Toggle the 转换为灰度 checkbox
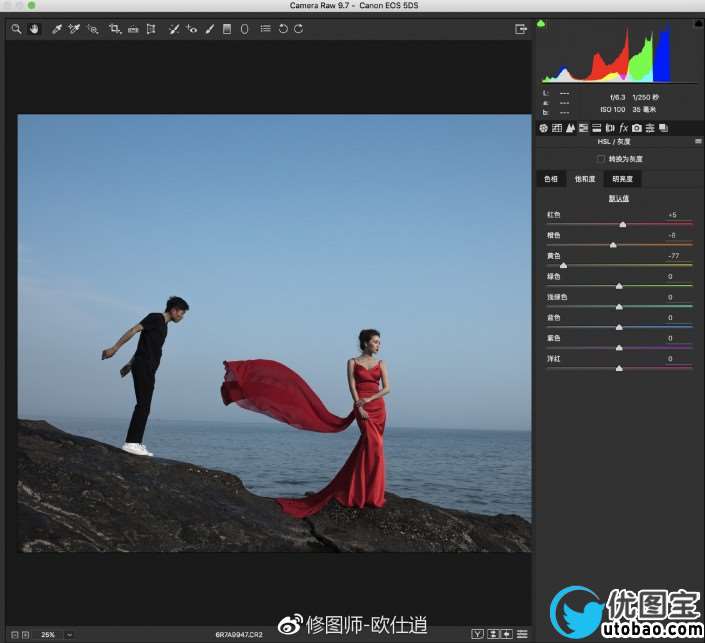Viewport: 705px width, 643px height. pyautogui.click(x=601, y=159)
